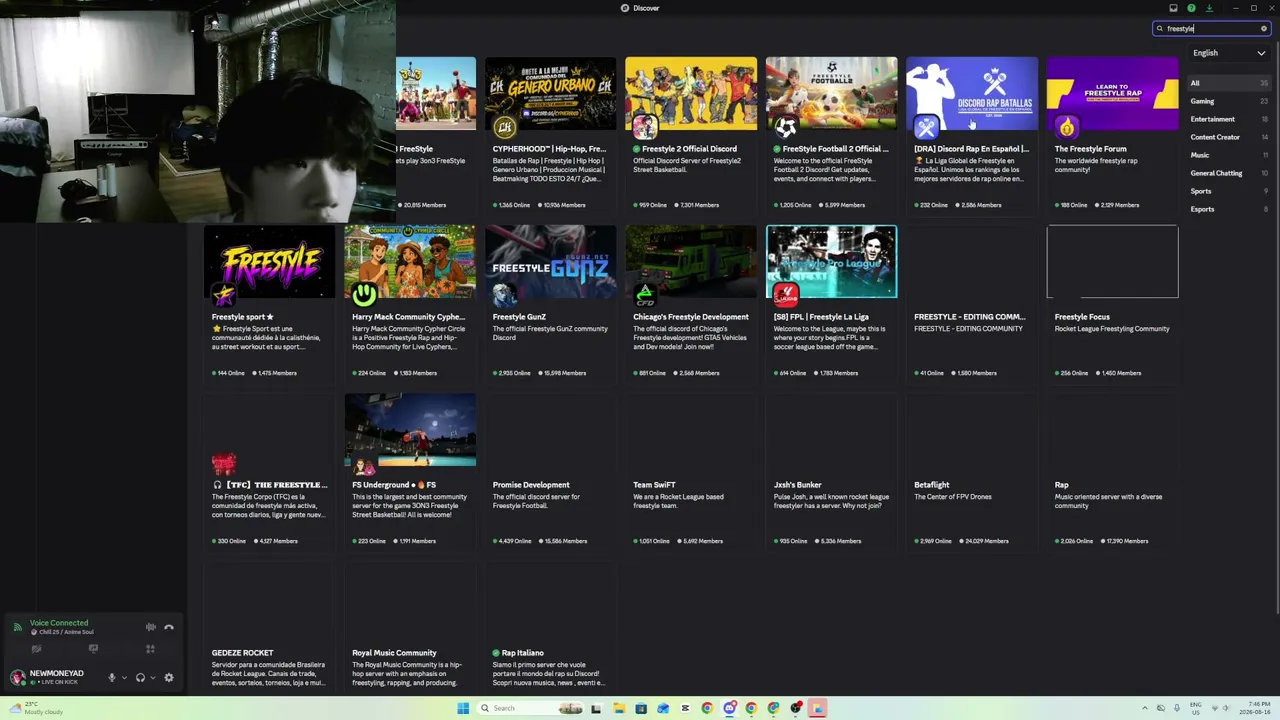Screen dimensions: 1280x720
Task: Open File Explorer from the taskbar
Action: [x=619, y=709]
